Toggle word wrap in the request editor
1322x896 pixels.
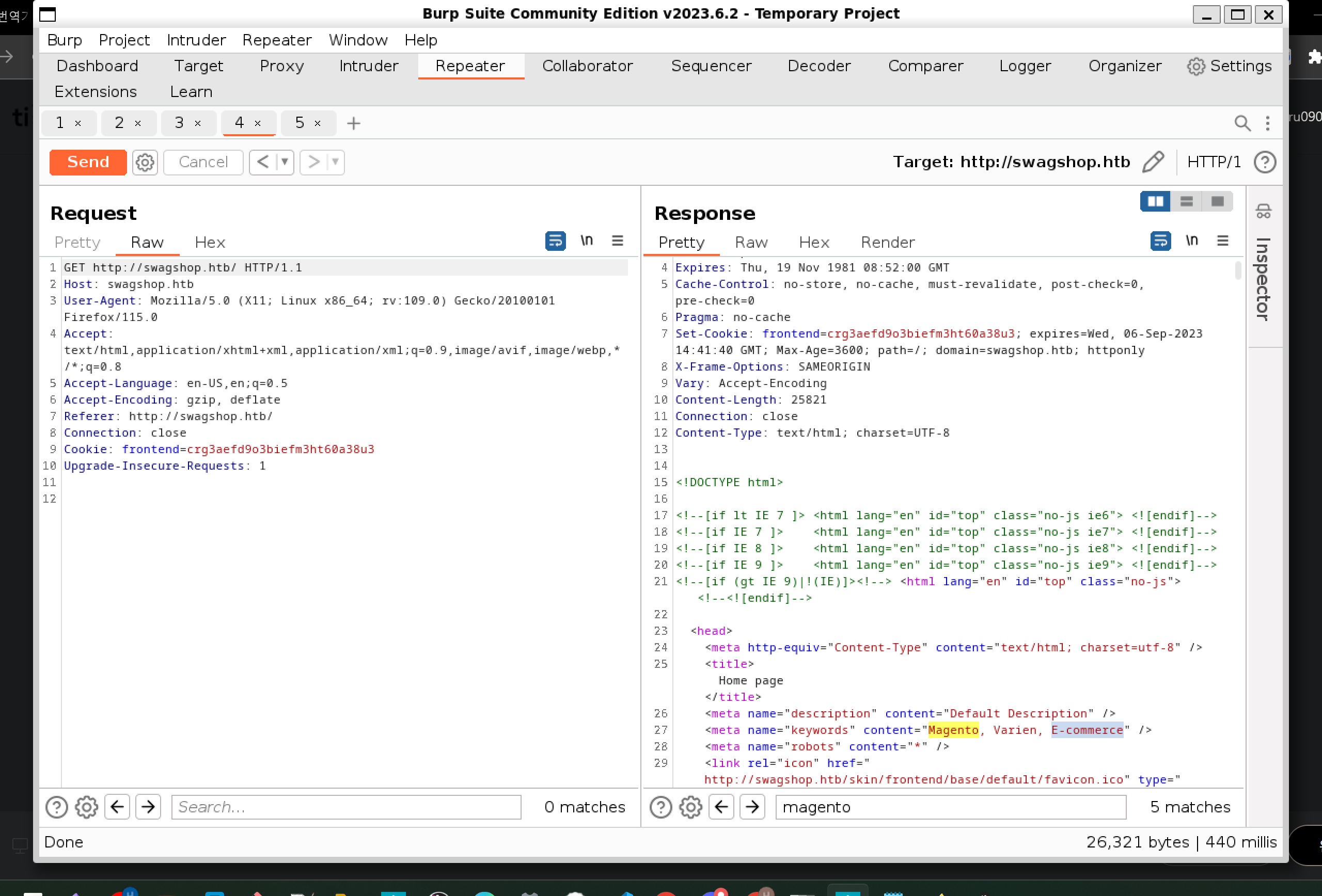(555, 241)
